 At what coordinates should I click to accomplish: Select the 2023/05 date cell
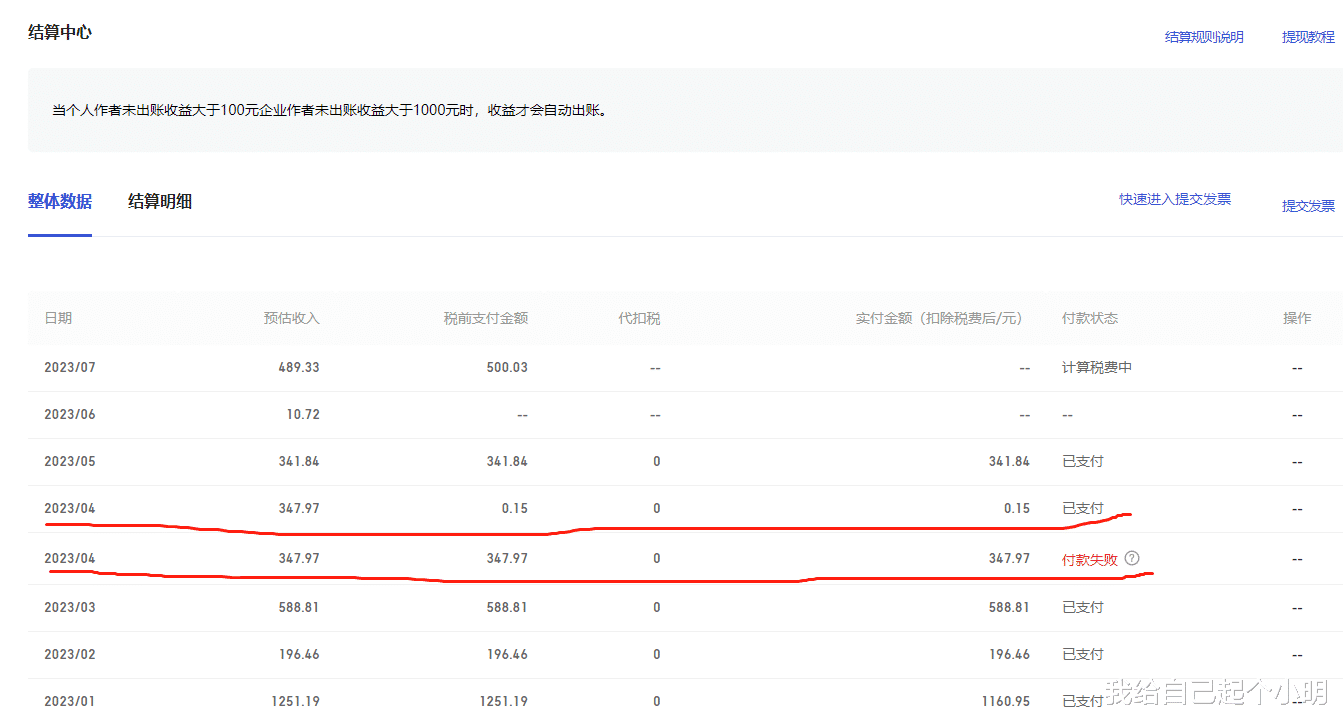(x=70, y=461)
